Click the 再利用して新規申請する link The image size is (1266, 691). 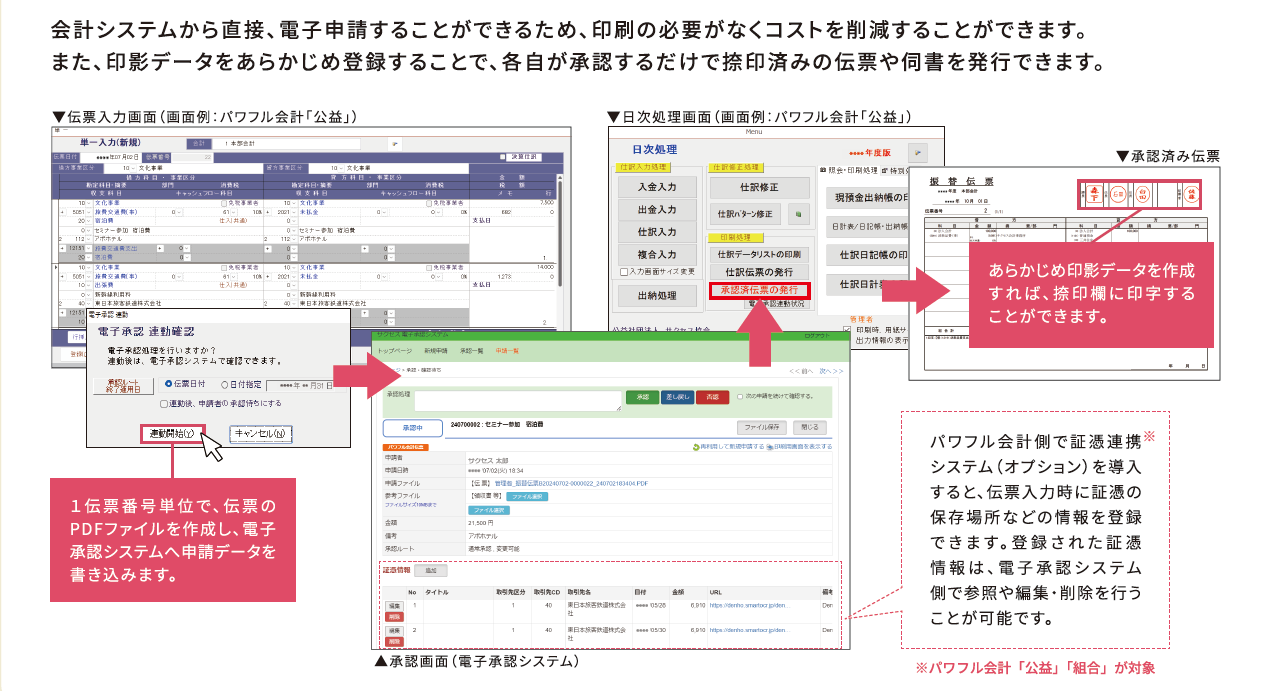click(x=730, y=446)
